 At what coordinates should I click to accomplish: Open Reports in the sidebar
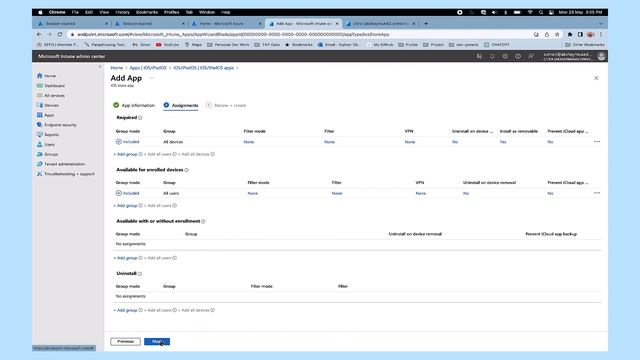(48, 135)
